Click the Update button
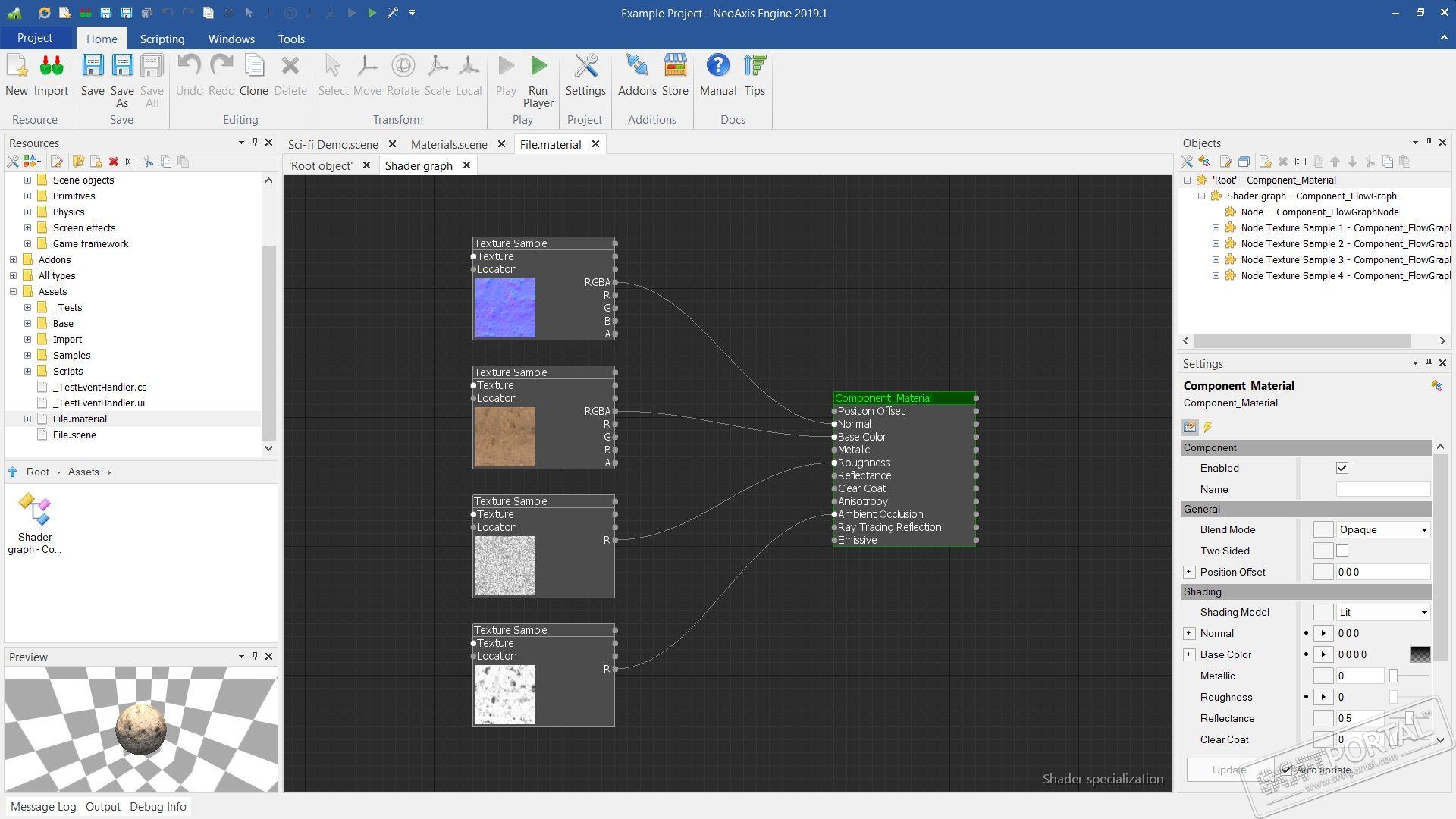This screenshot has width=1456, height=819. pos(1228,770)
